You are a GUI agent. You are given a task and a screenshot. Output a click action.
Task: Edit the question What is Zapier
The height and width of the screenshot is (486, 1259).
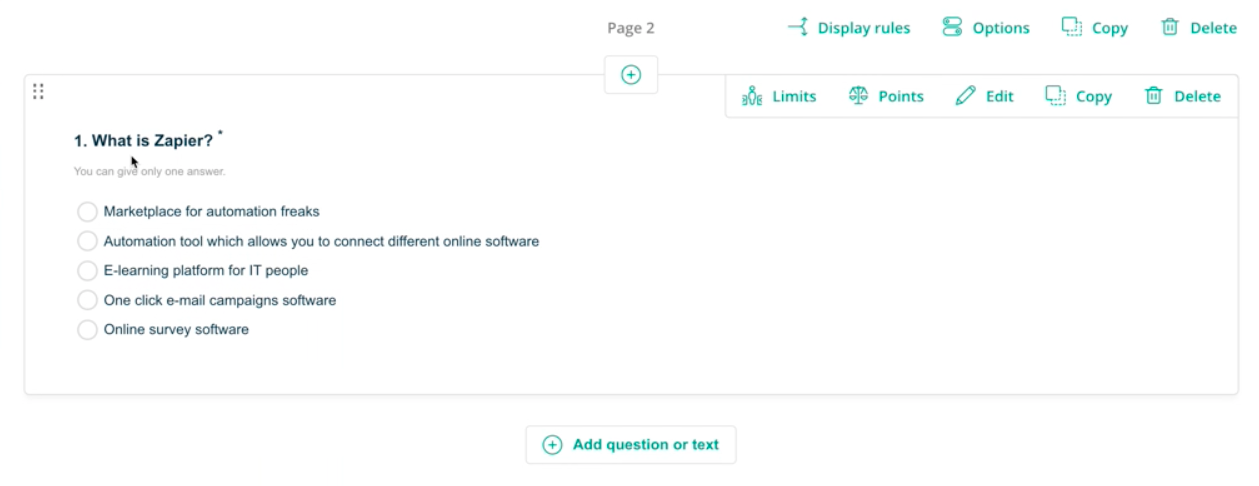[x=984, y=96]
